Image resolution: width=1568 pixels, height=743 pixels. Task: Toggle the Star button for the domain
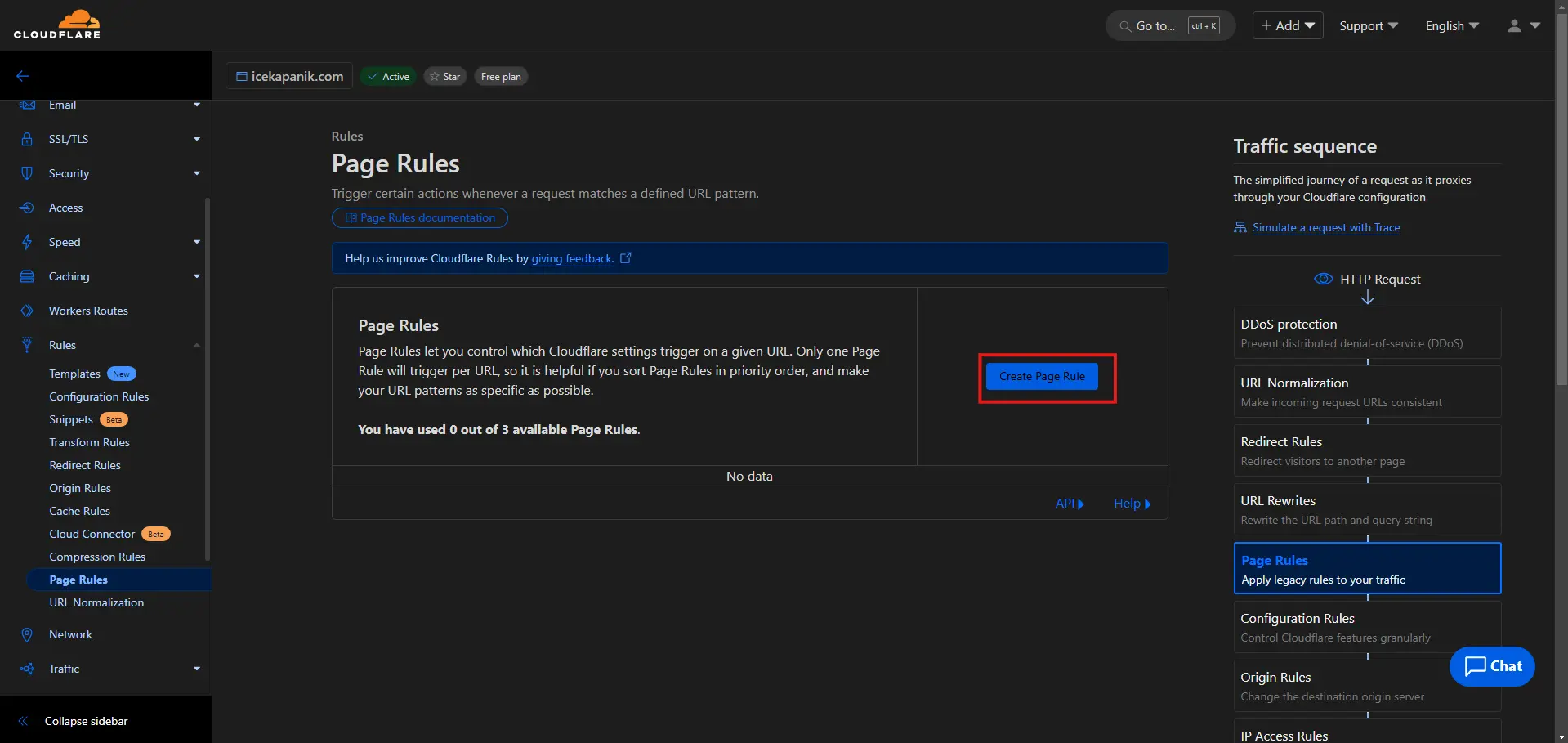click(x=445, y=76)
